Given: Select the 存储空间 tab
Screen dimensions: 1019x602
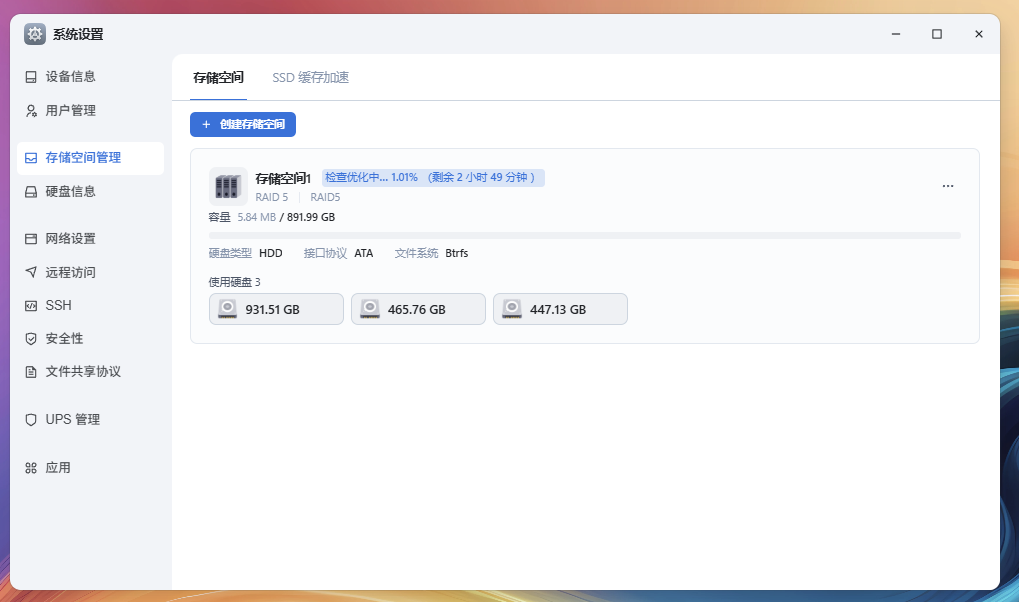Looking at the screenshot, I should coord(218,78).
